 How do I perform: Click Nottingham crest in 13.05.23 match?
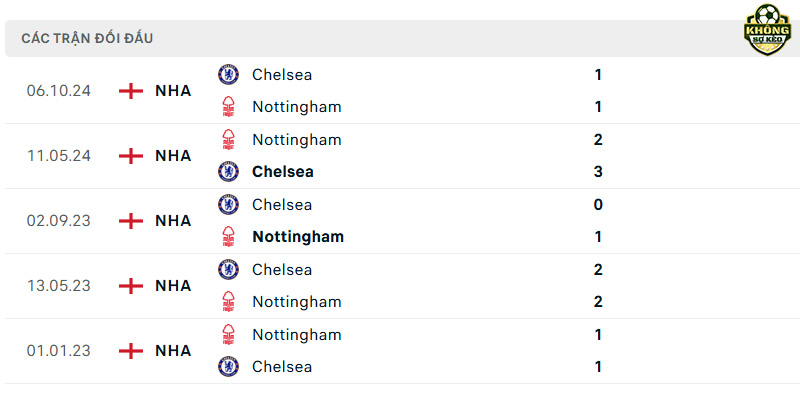tap(228, 302)
